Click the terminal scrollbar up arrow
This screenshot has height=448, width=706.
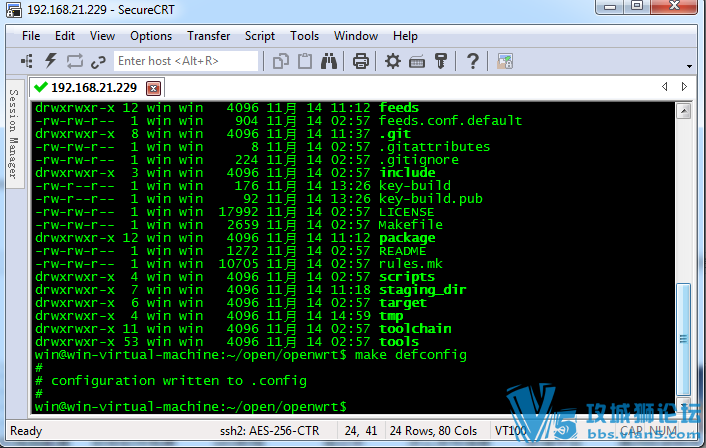pos(683,111)
